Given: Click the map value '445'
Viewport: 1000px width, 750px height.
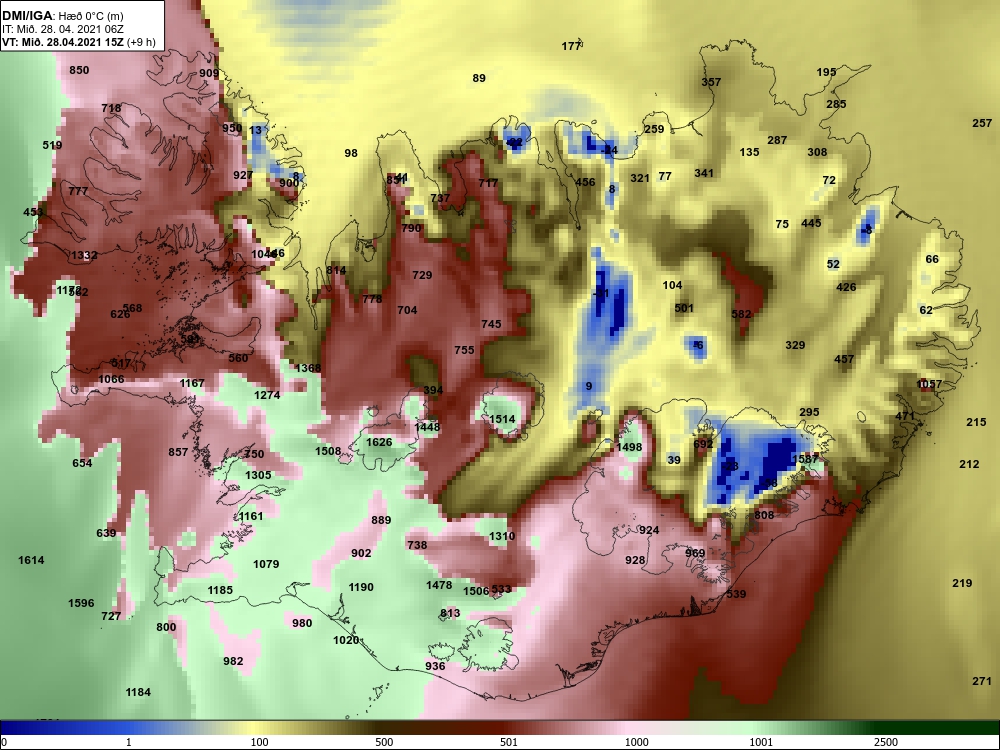Looking at the screenshot, I should pyautogui.click(x=811, y=223).
